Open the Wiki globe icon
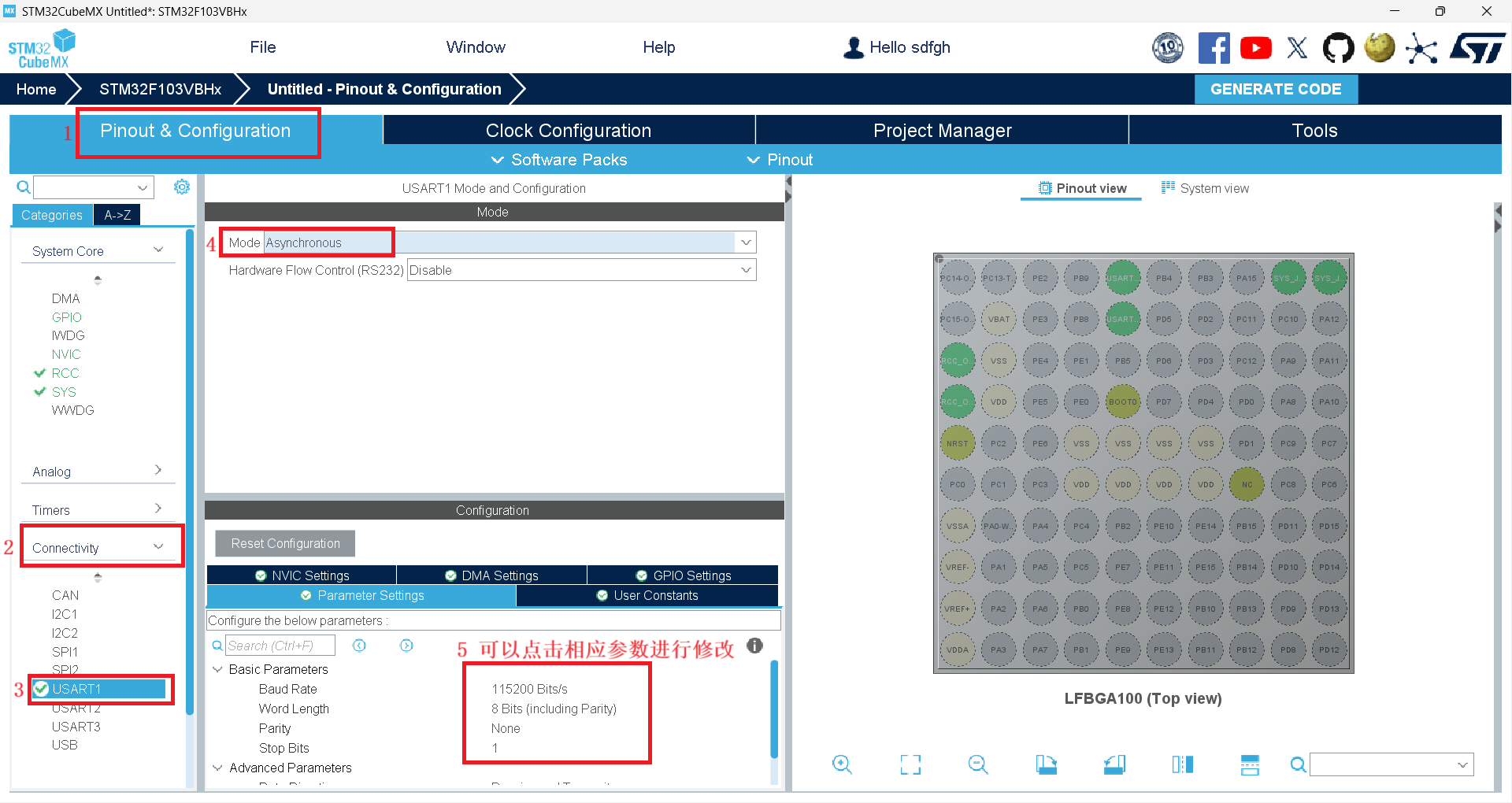Viewport: 1512px width, 803px height. coord(1380,48)
